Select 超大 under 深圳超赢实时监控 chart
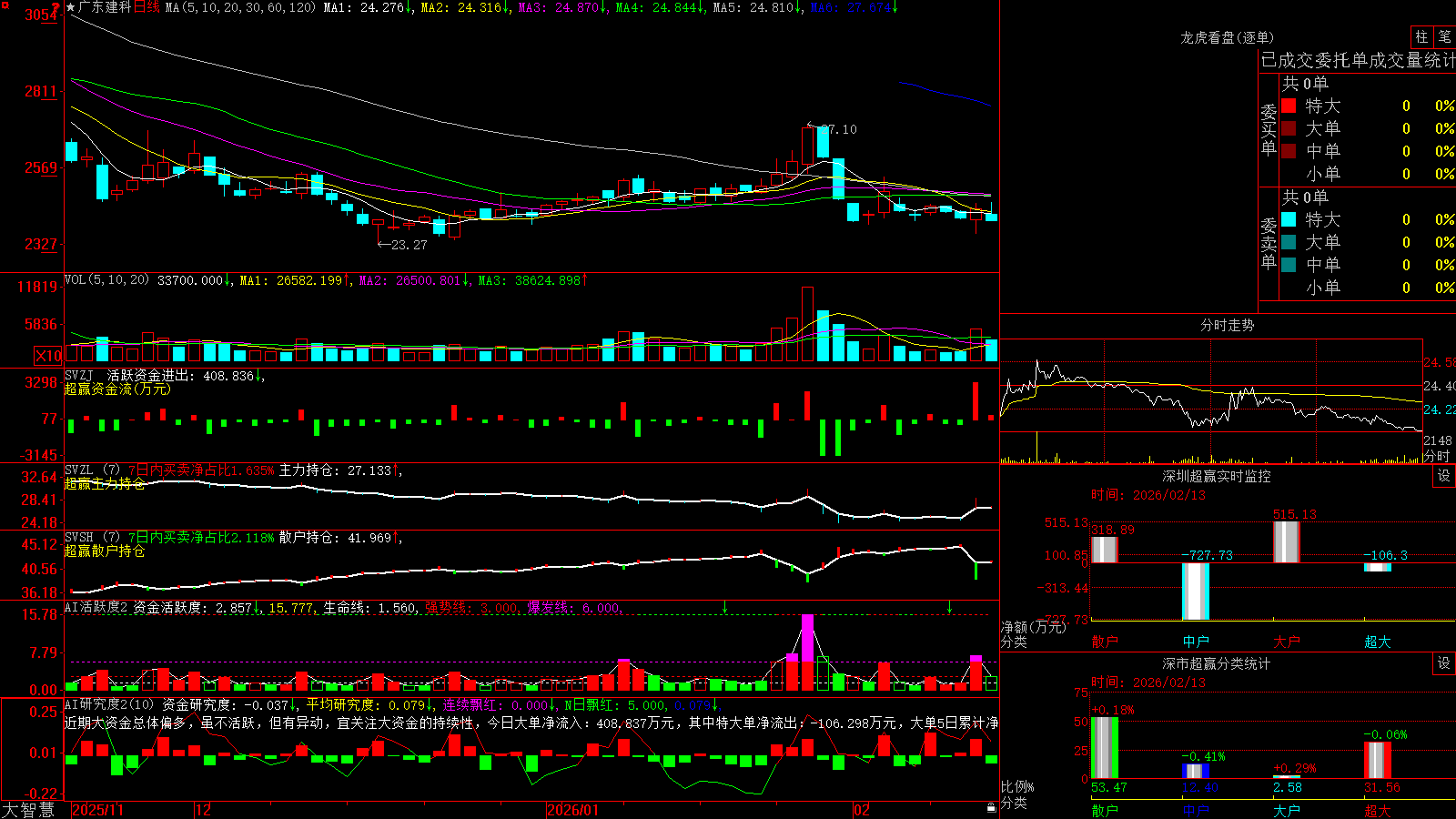 click(1378, 642)
